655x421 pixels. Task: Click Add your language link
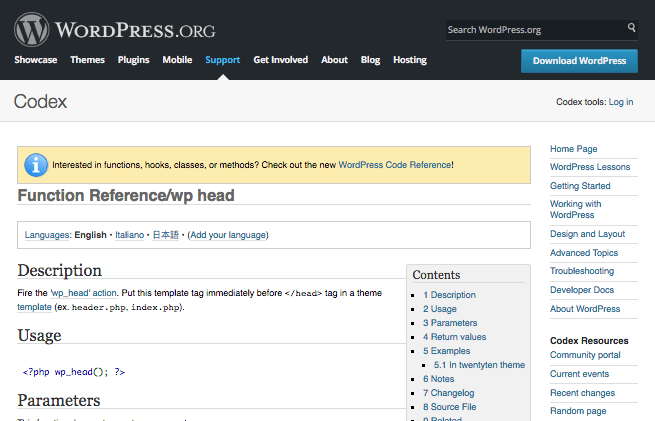tap(227, 235)
